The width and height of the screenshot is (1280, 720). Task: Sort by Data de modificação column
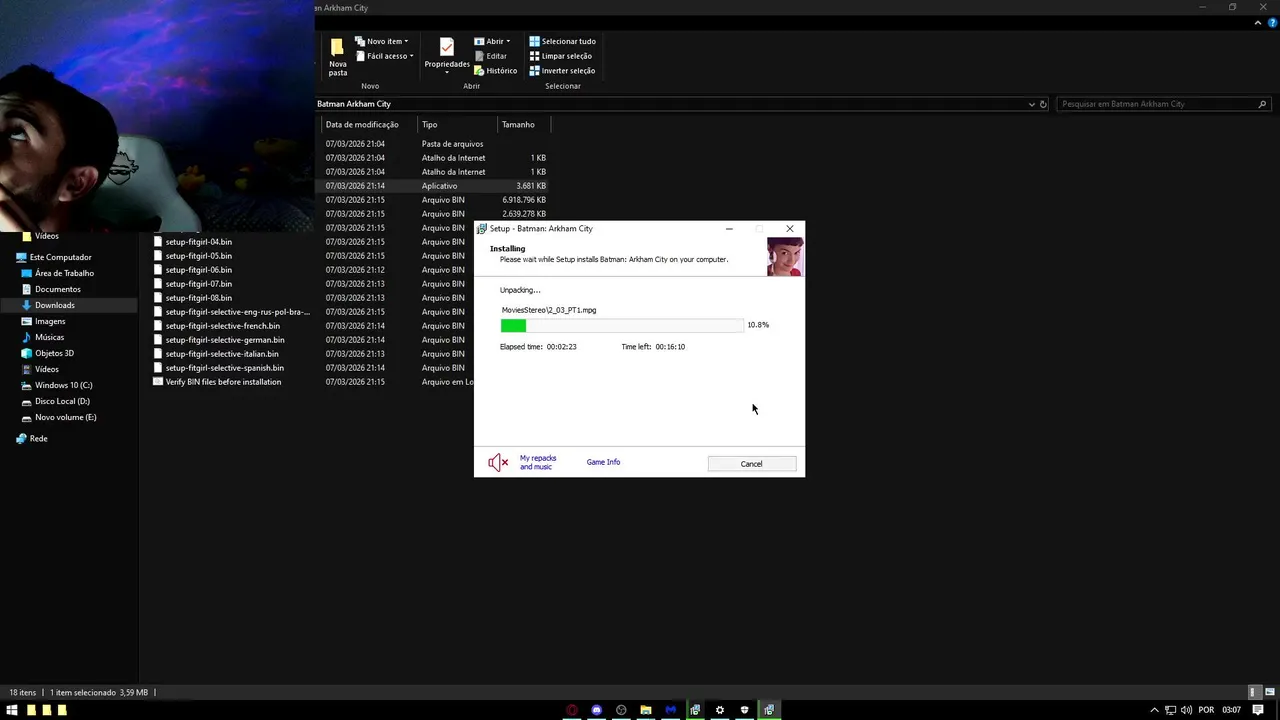(369, 125)
